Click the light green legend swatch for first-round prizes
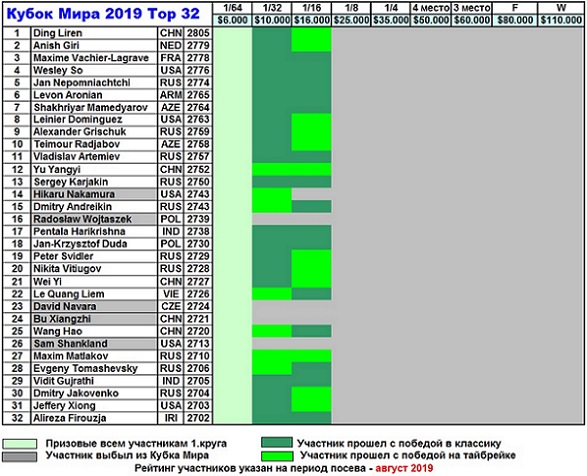Viewport: 587px width, 476px height. pyautogui.click(x=20, y=444)
